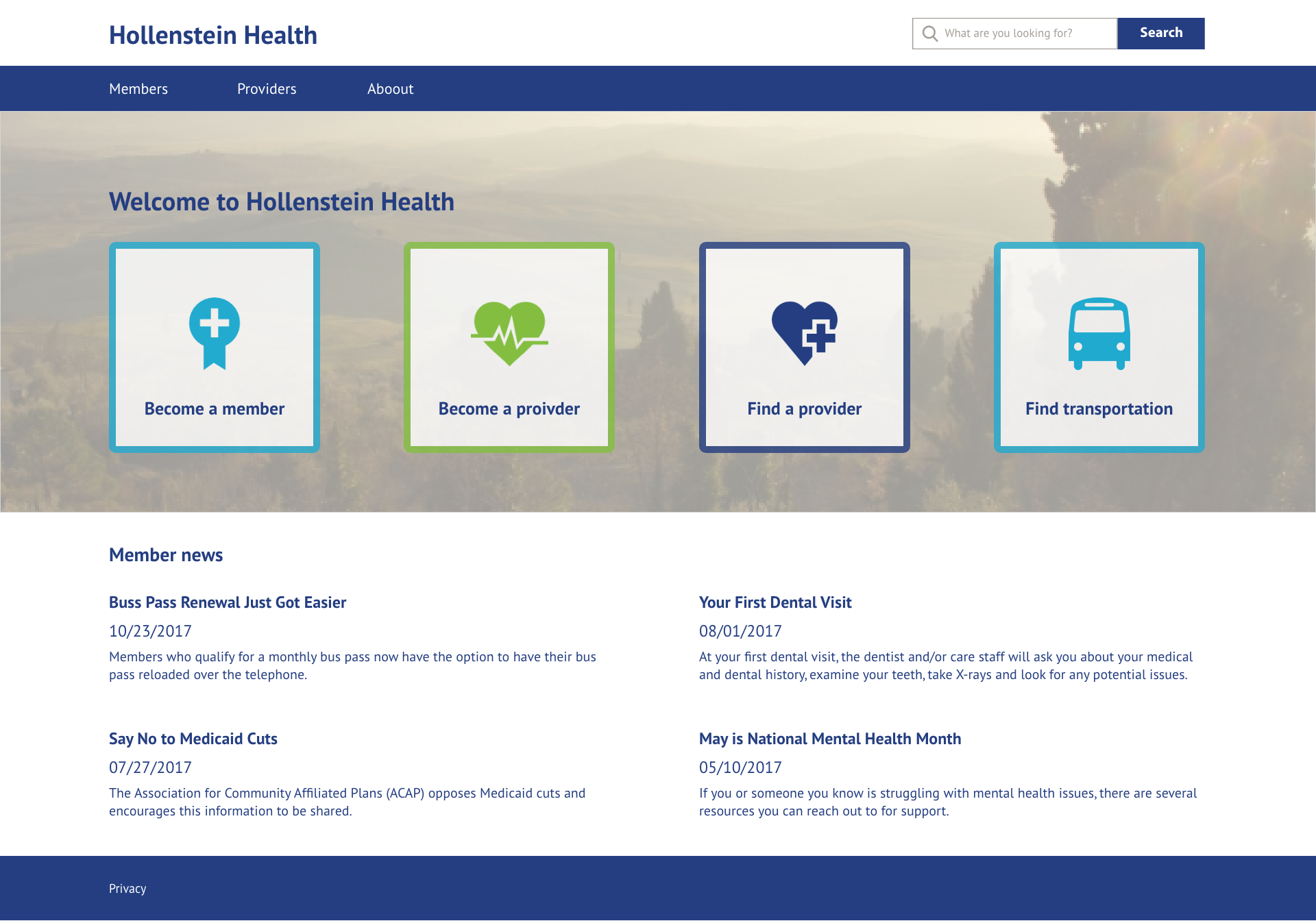This screenshot has width=1316, height=921.
Task: Go to the Aboout navigation item
Action: pos(390,89)
